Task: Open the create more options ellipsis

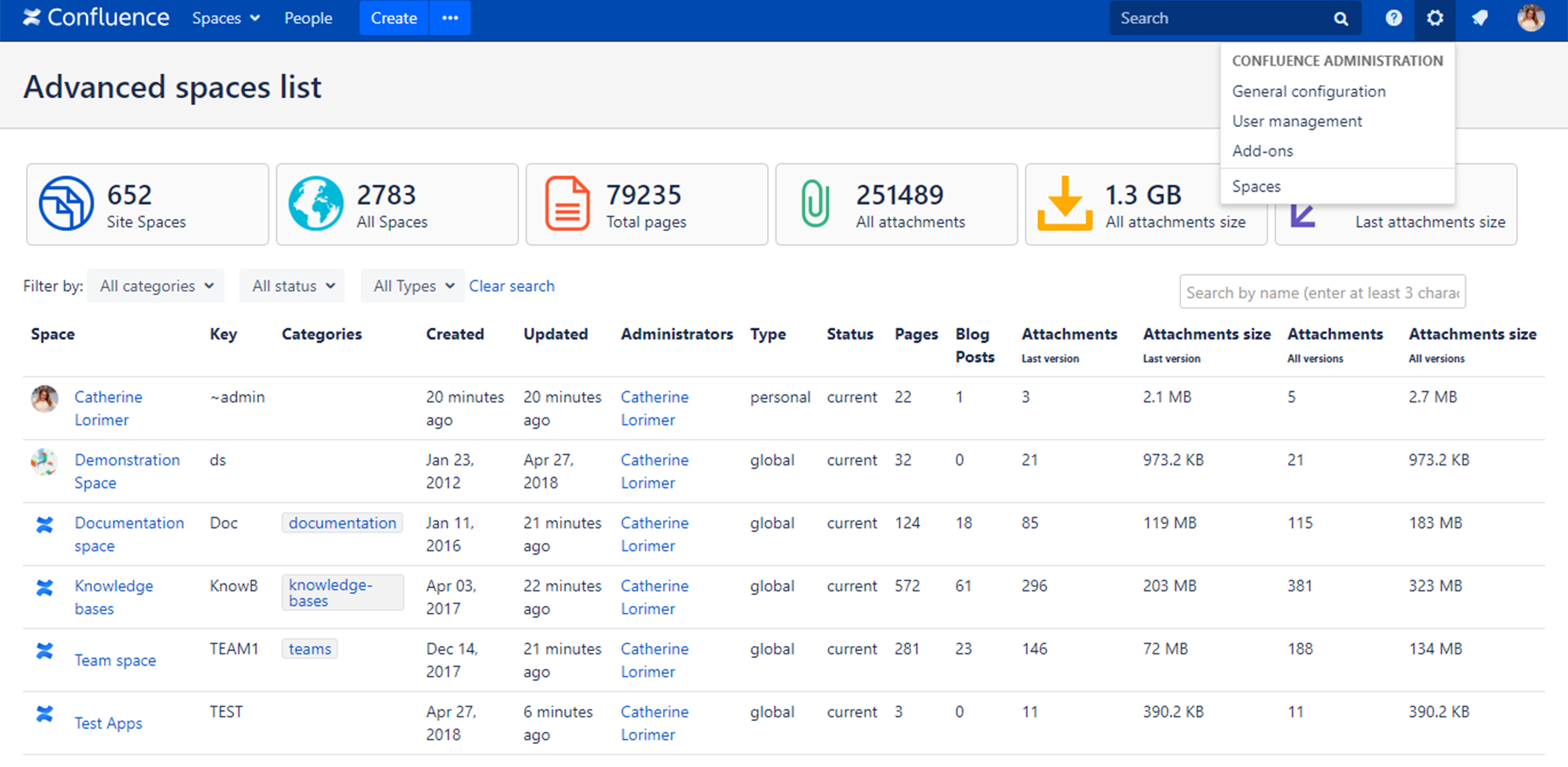Action: pos(450,18)
